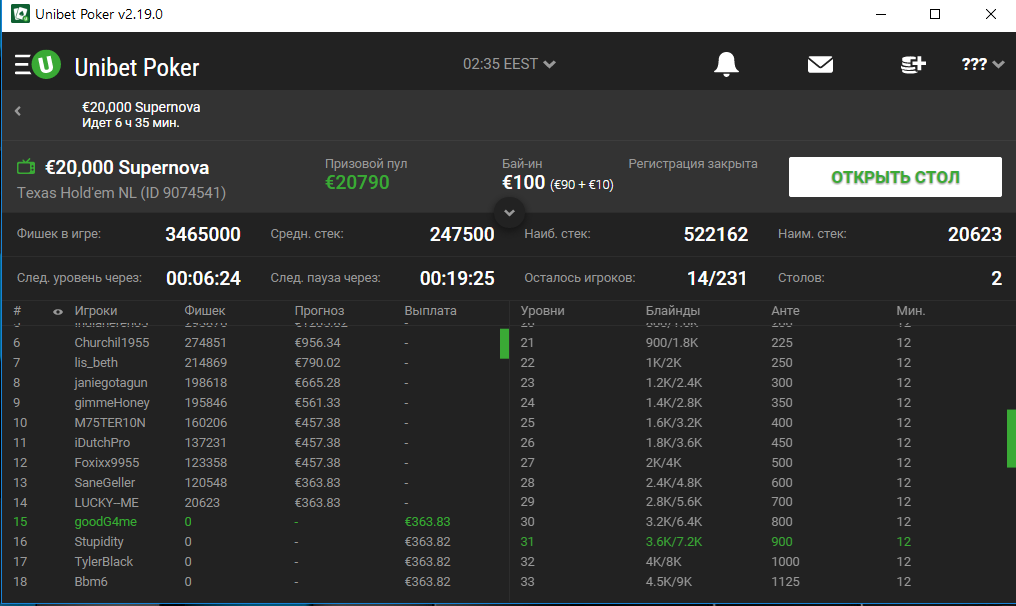Click Unibet Poker app icon in title bar
The width and height of the screenshot is (1016, 606).
[x=20, y=14]
